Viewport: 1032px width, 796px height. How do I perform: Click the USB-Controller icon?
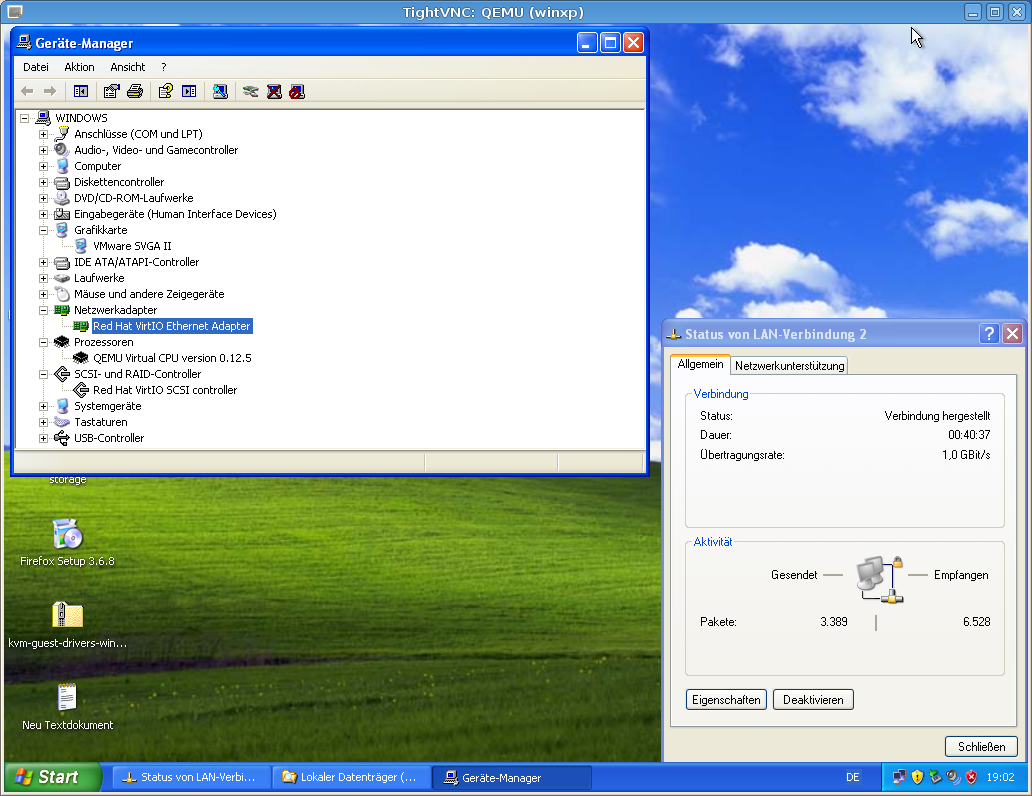(62, 438)
